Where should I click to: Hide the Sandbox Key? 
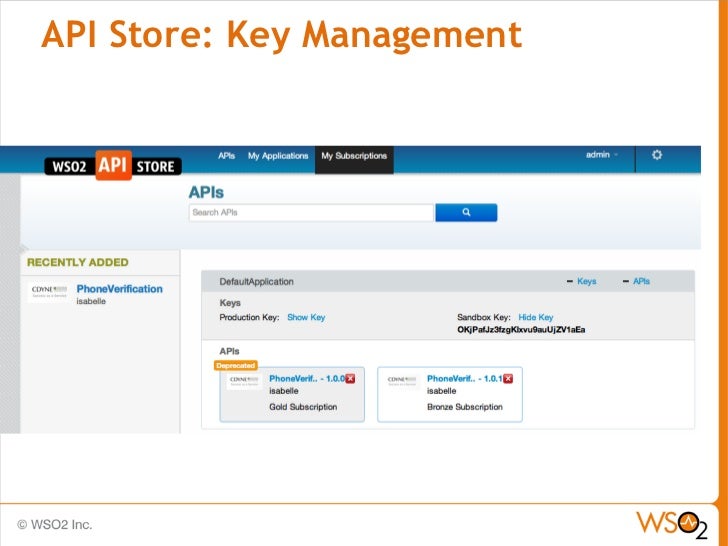tap(536, 318)
